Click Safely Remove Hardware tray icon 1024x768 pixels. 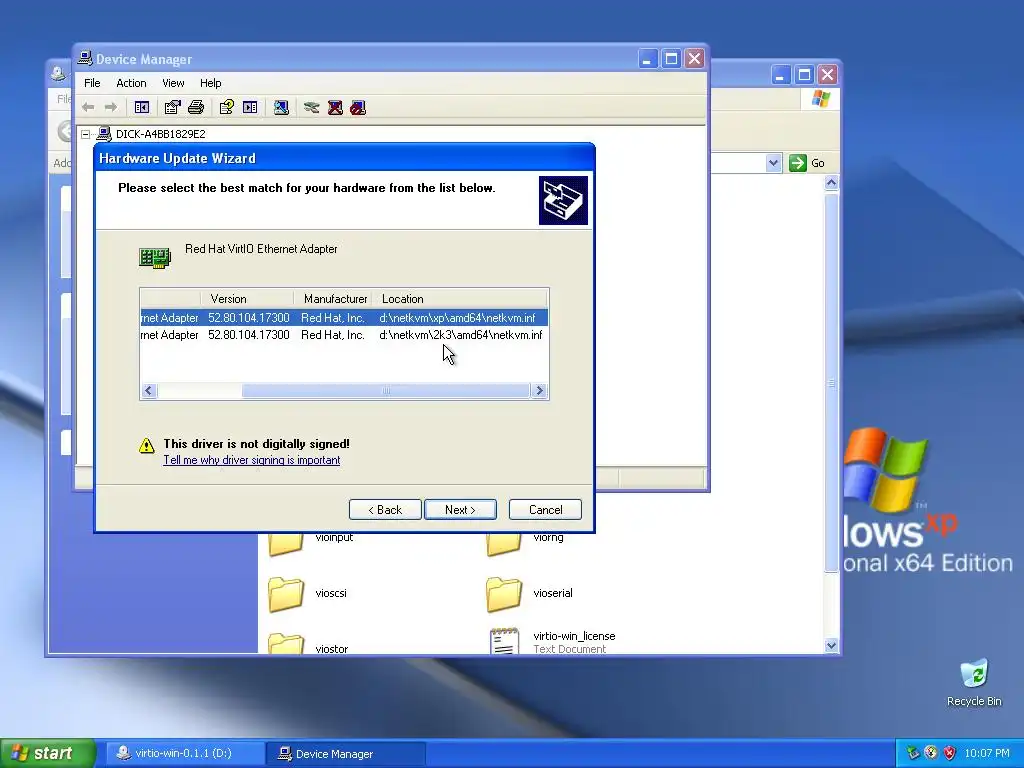[x=913, y=753]
